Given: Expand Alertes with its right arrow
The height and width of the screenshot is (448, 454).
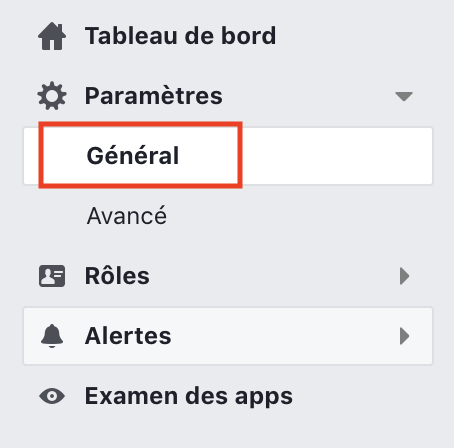Looking at the screenshot, I should 404,336.
